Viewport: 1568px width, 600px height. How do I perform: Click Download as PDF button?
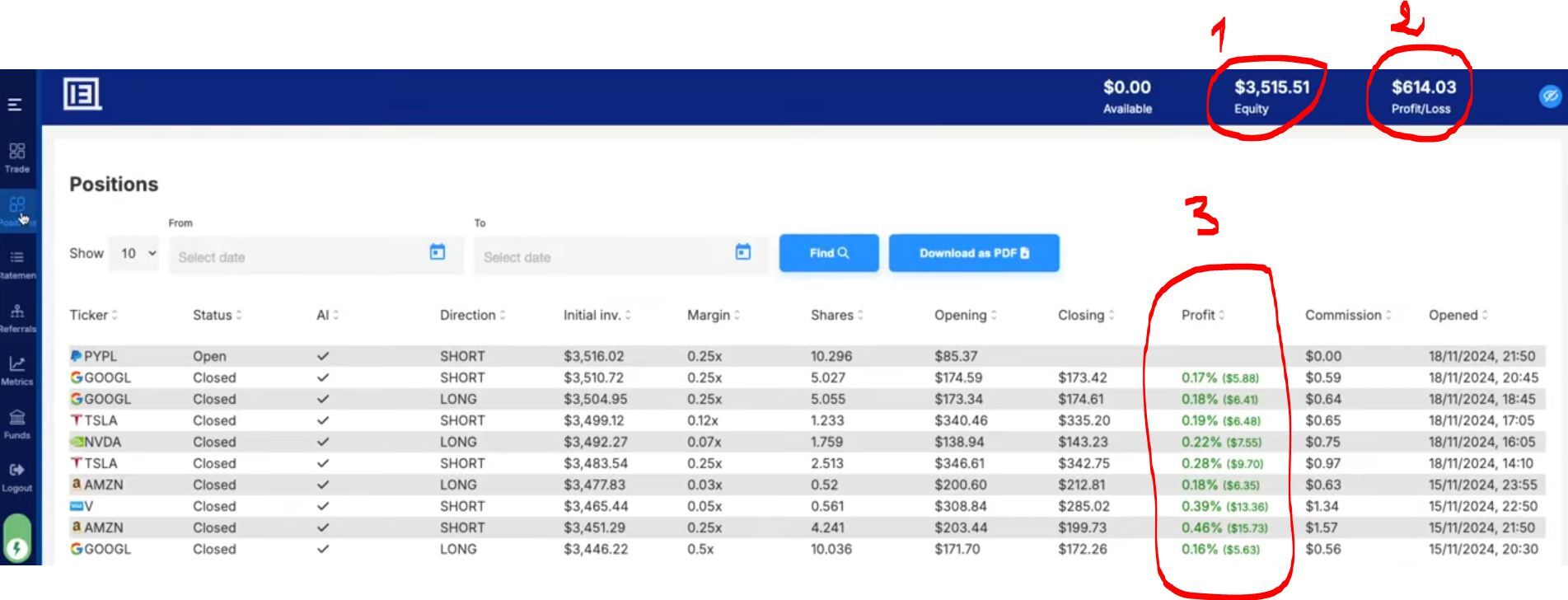tap(974, 253)
